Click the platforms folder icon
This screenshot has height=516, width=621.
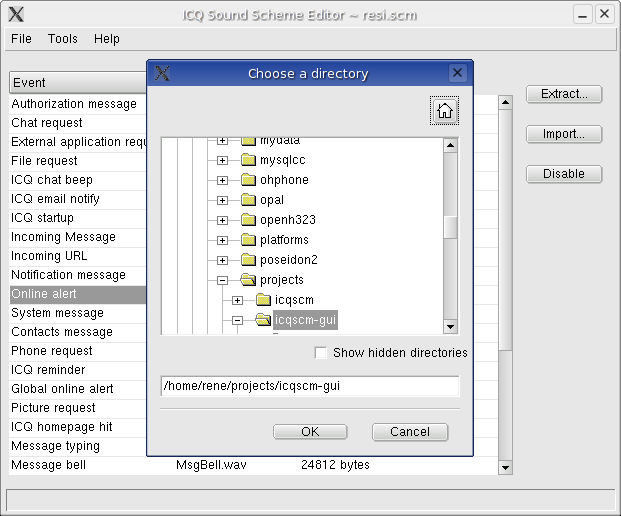(x=248, y=240)
